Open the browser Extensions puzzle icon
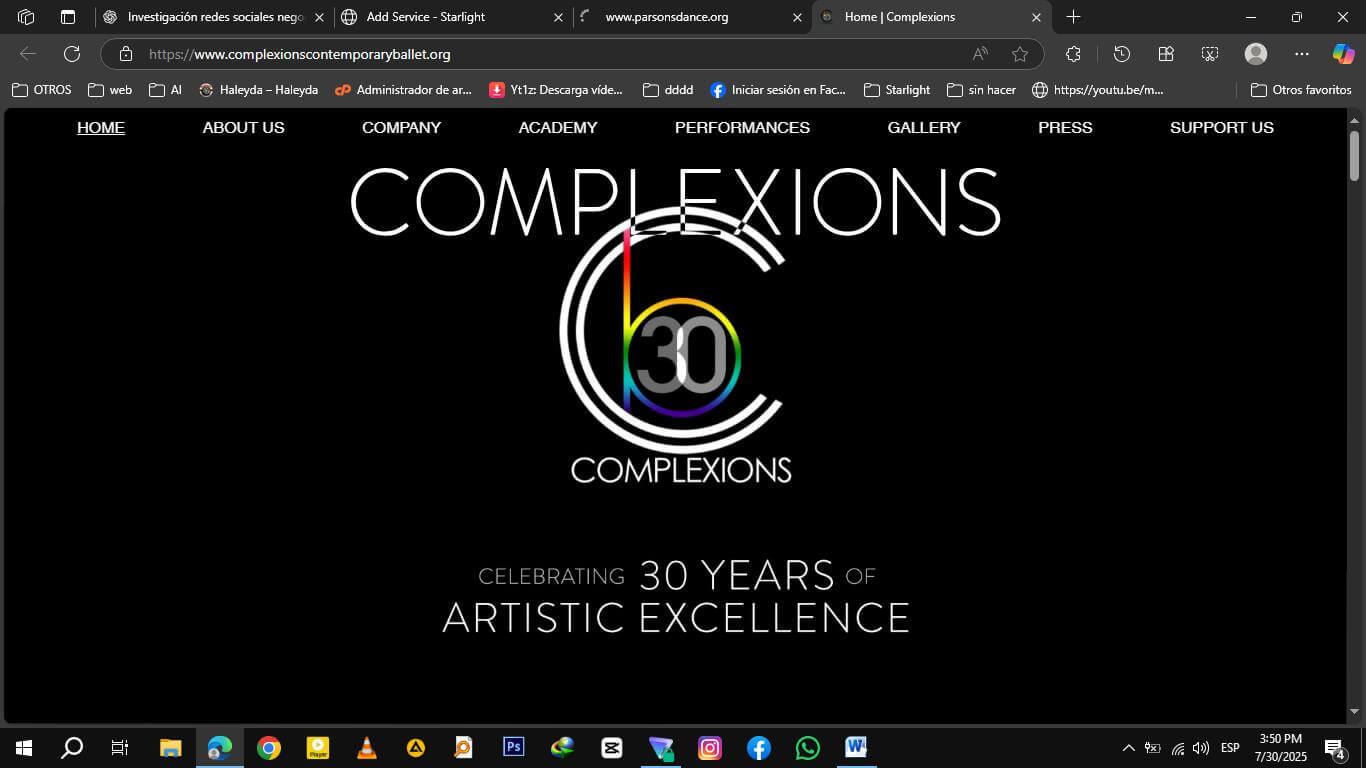 click(x=1073, y=54)
